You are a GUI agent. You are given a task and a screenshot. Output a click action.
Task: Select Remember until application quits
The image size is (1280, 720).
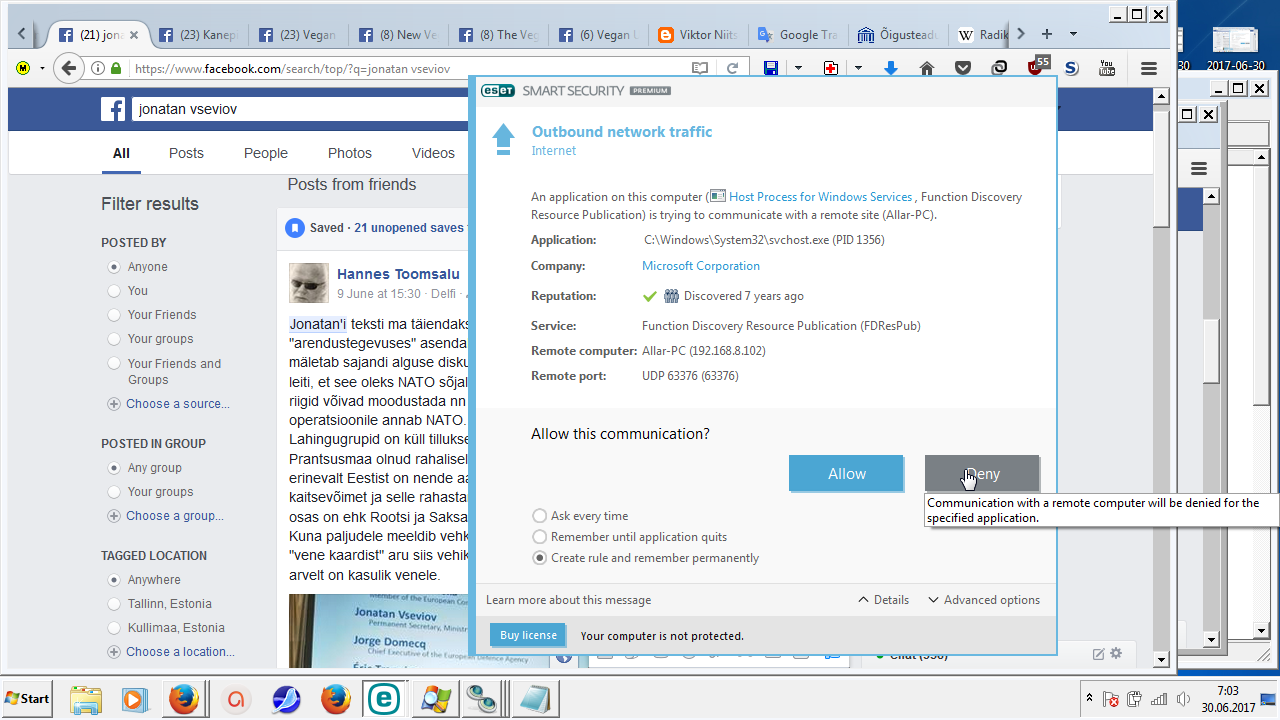[x=540, y=537]
